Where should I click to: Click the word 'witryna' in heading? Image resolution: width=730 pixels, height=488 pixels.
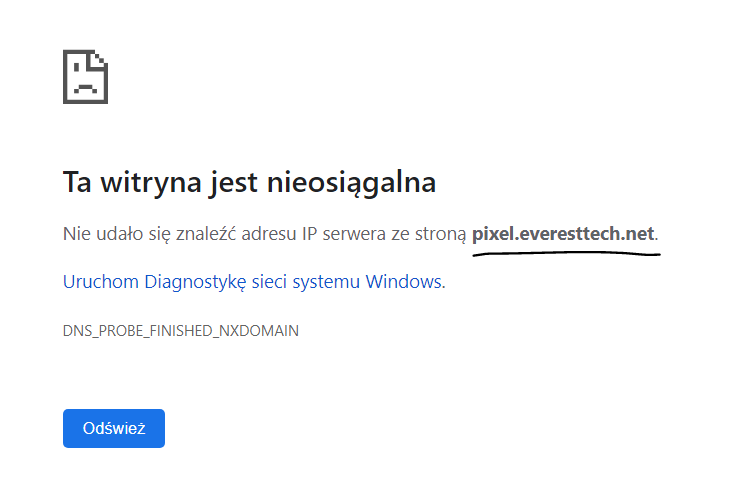(151, 182)
